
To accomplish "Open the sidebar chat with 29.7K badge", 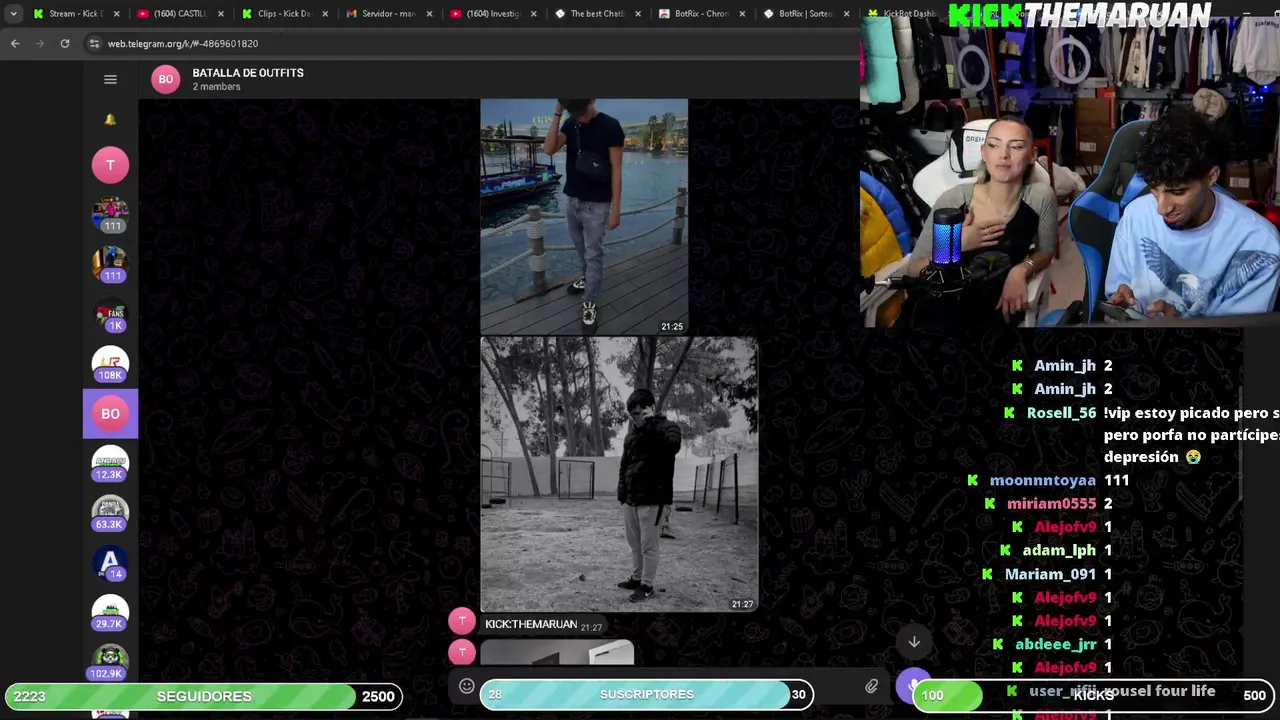I will point(110,613).
